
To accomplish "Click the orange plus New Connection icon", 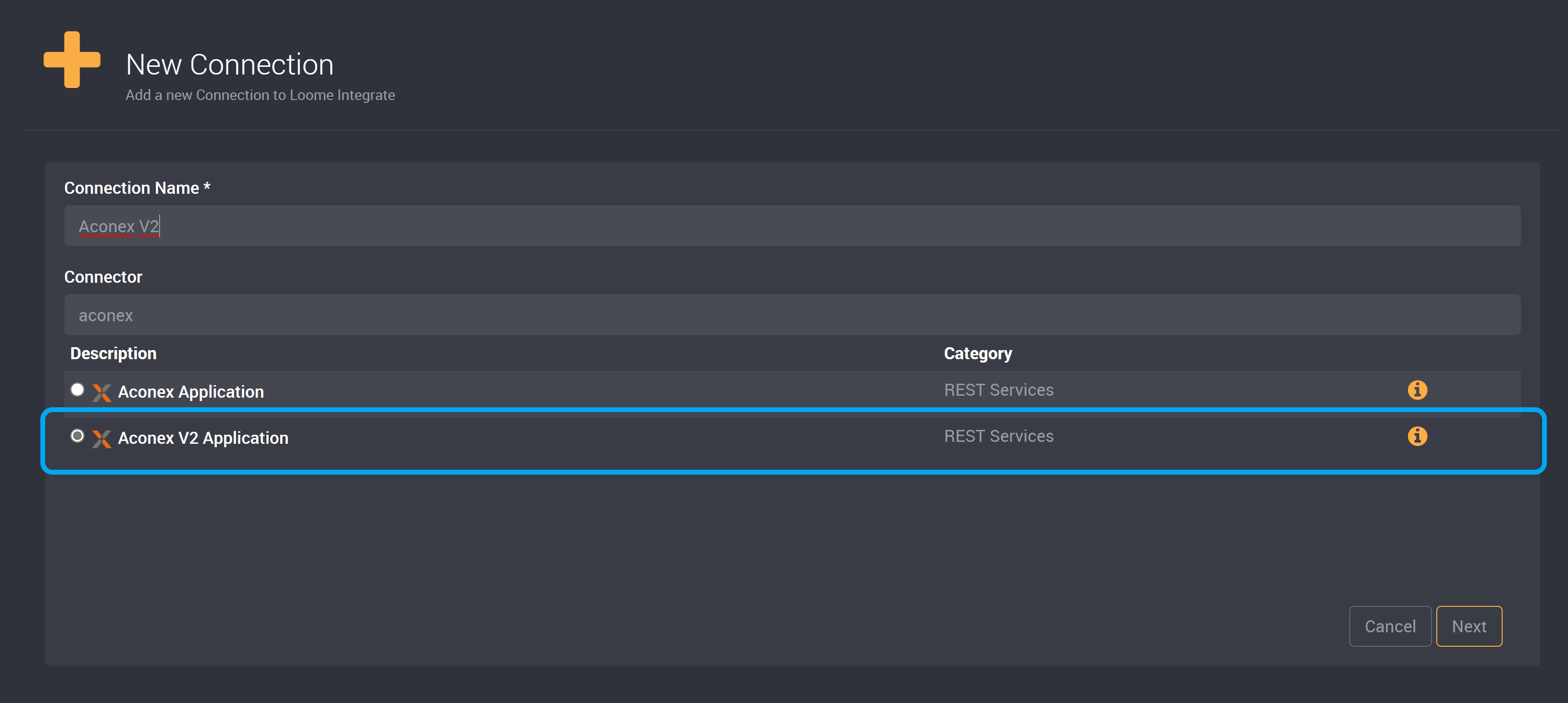I will click(72, 60).
